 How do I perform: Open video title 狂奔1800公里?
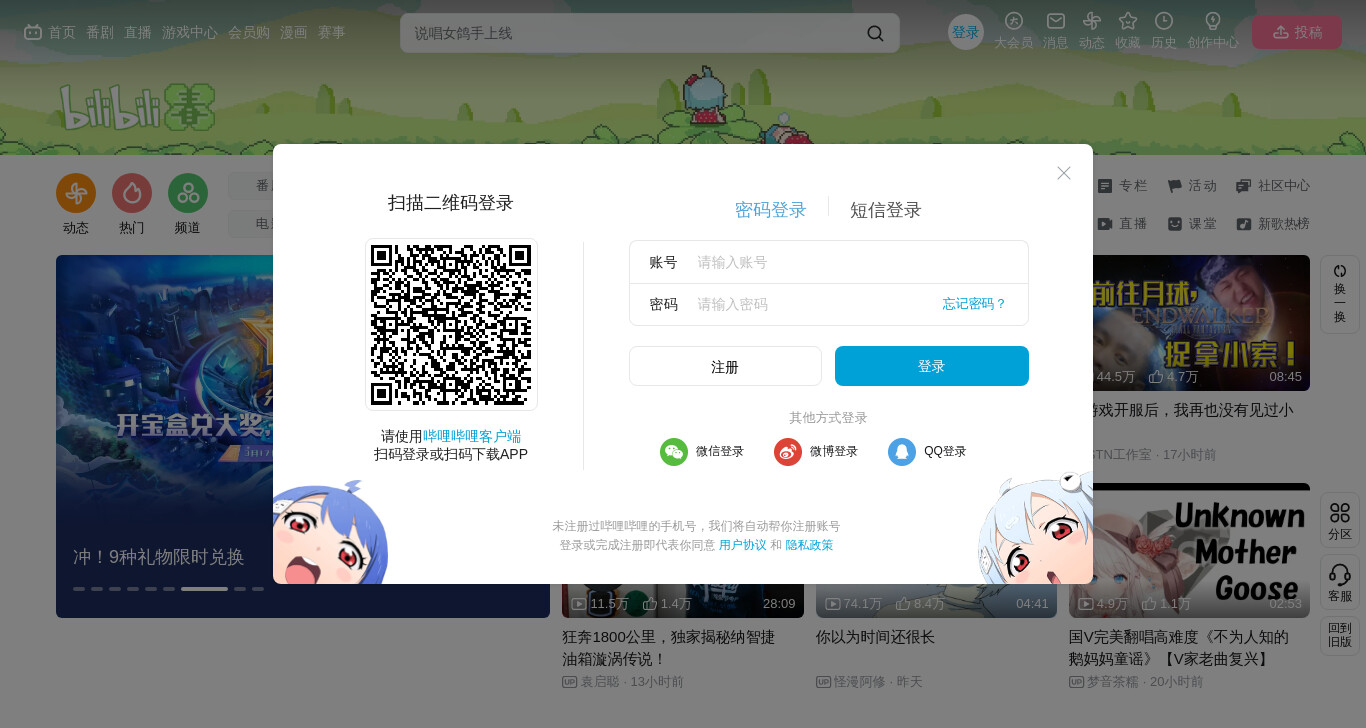(669, 648)
